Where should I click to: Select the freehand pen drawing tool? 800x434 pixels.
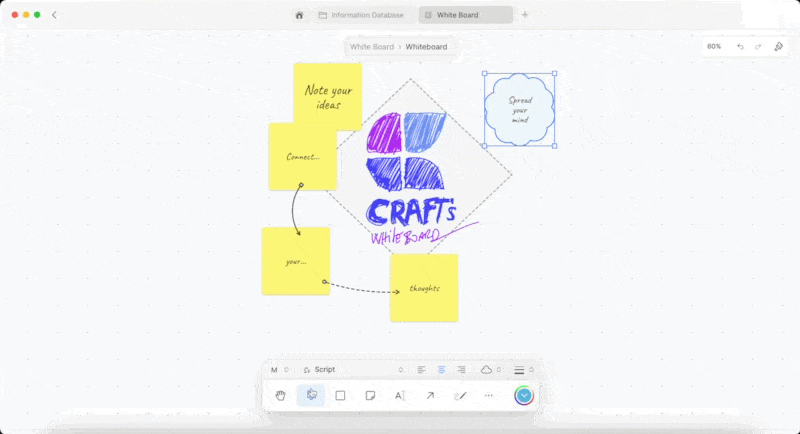click(x=460, y=395)
